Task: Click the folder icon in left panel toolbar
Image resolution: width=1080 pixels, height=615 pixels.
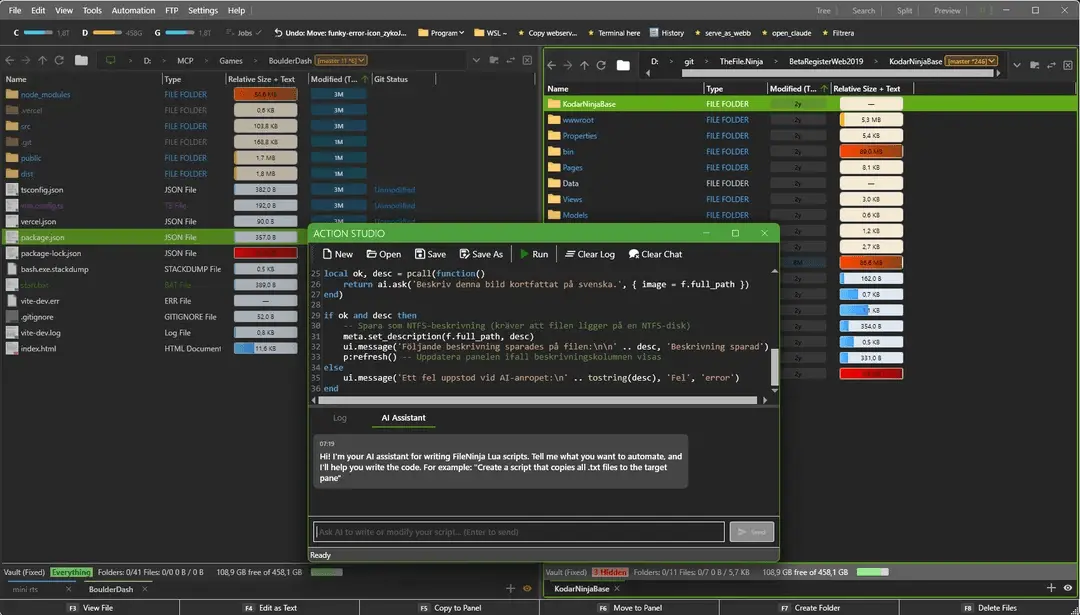Action: (x=81, y=61)
